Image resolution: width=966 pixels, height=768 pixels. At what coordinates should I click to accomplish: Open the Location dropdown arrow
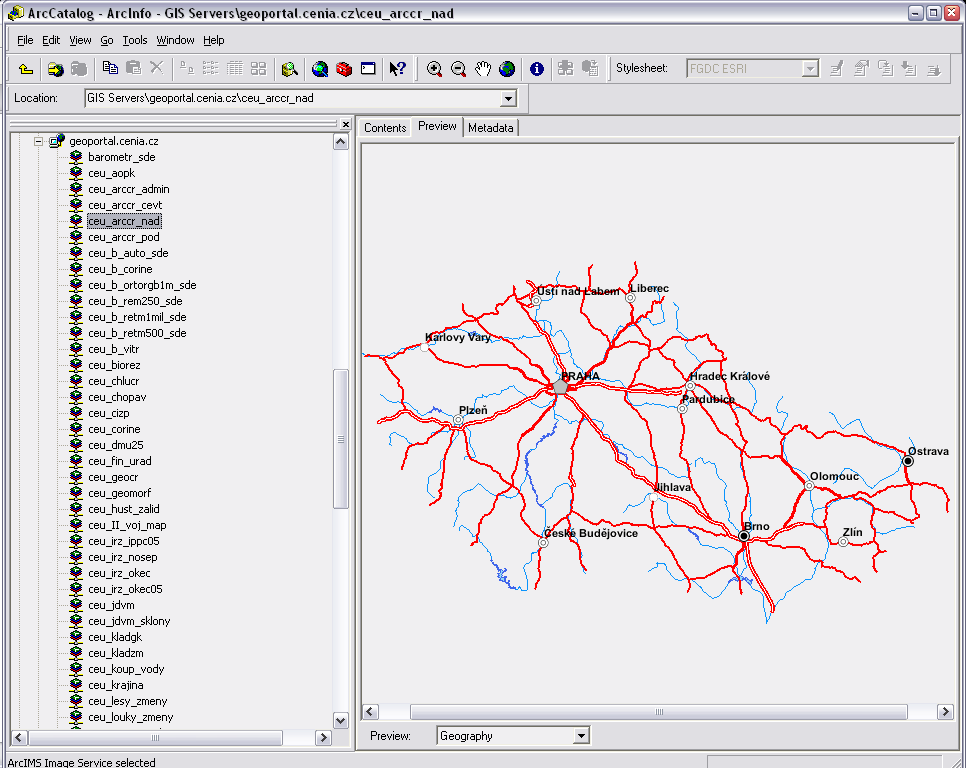point(508,99)
